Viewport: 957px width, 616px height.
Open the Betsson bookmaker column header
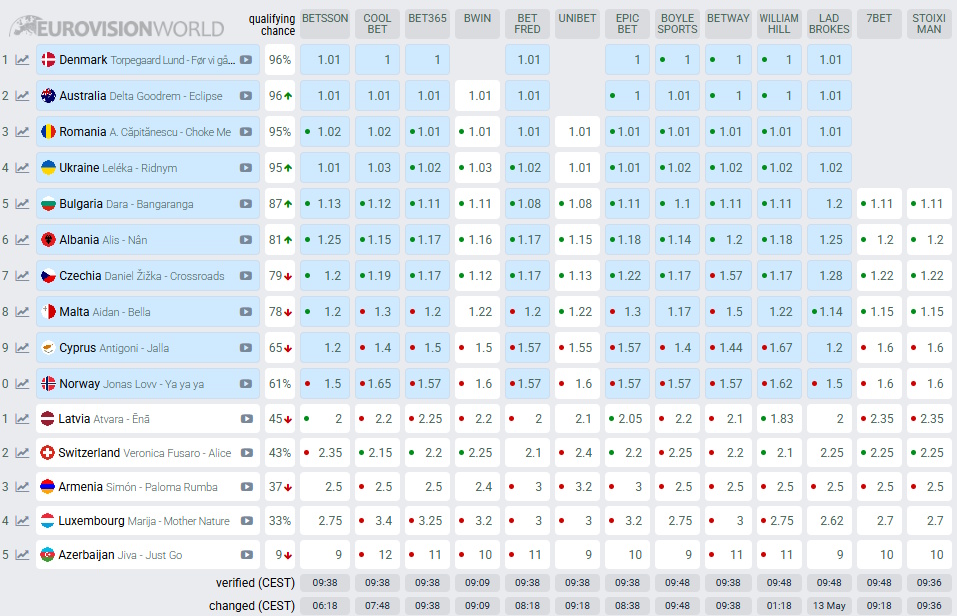tap(325, 24)
